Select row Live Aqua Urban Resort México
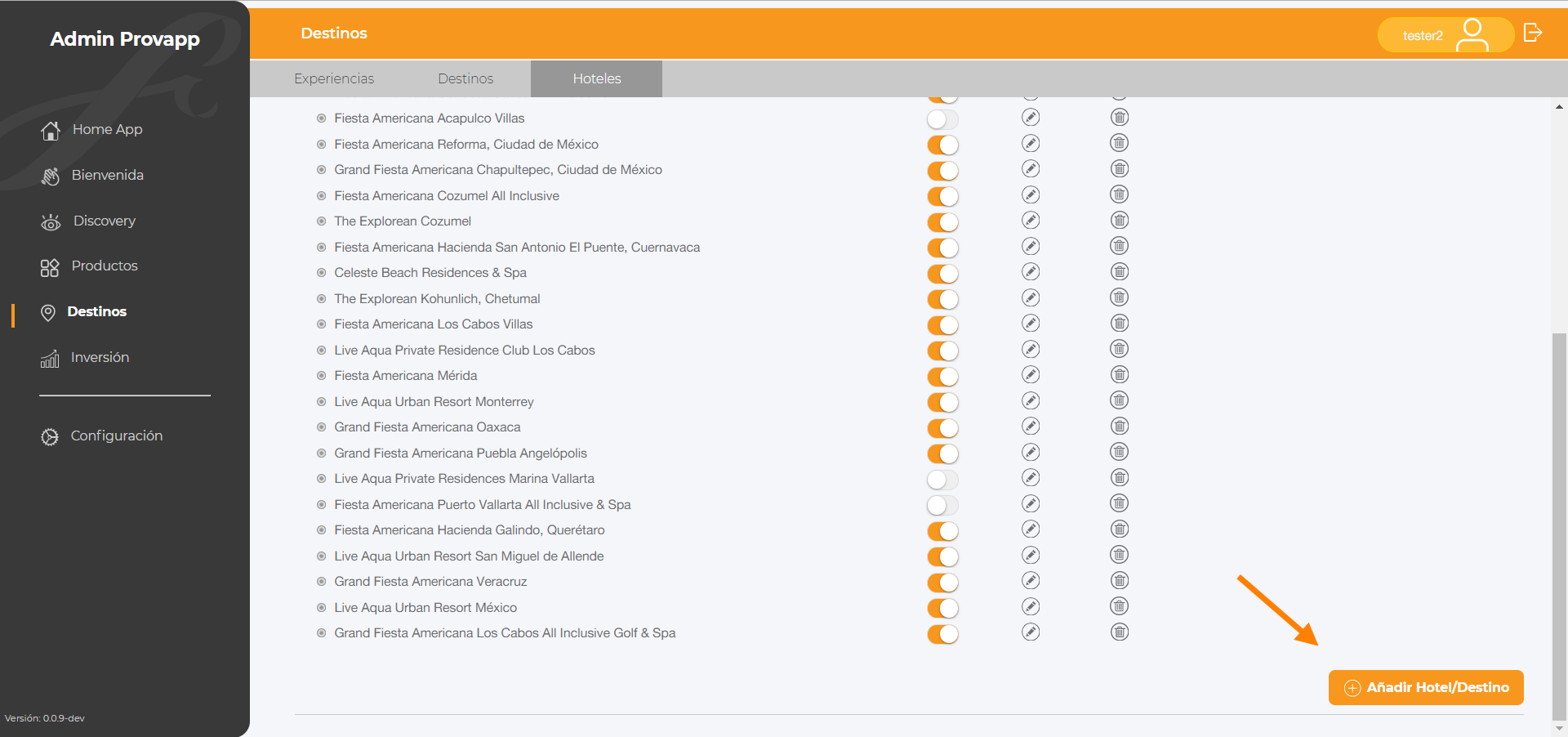1568x737 pixels. click(x=425, y=607)
